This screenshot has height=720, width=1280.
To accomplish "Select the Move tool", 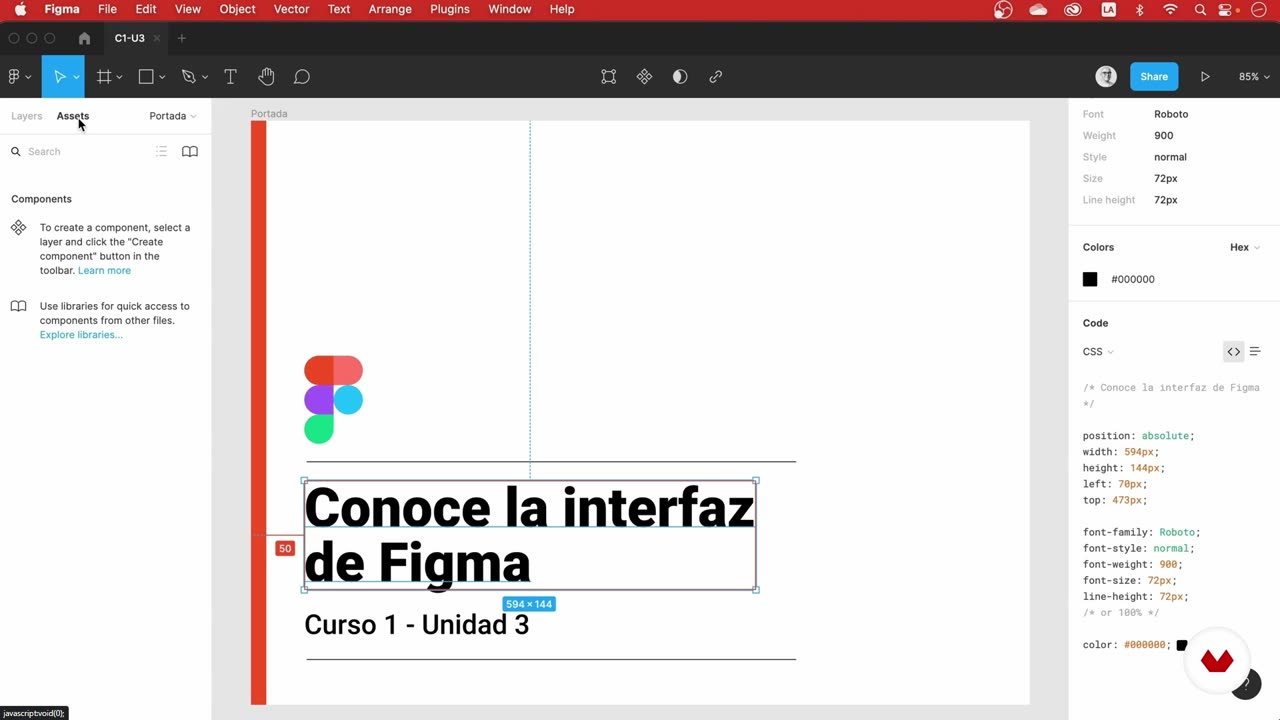I will click(59, 76).
